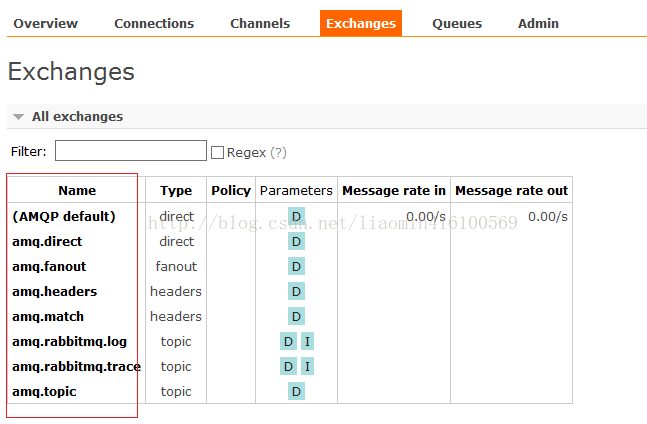Select the Exchanges tab
The height and width of the screenshot is (424, 647).
pos(361,24)
